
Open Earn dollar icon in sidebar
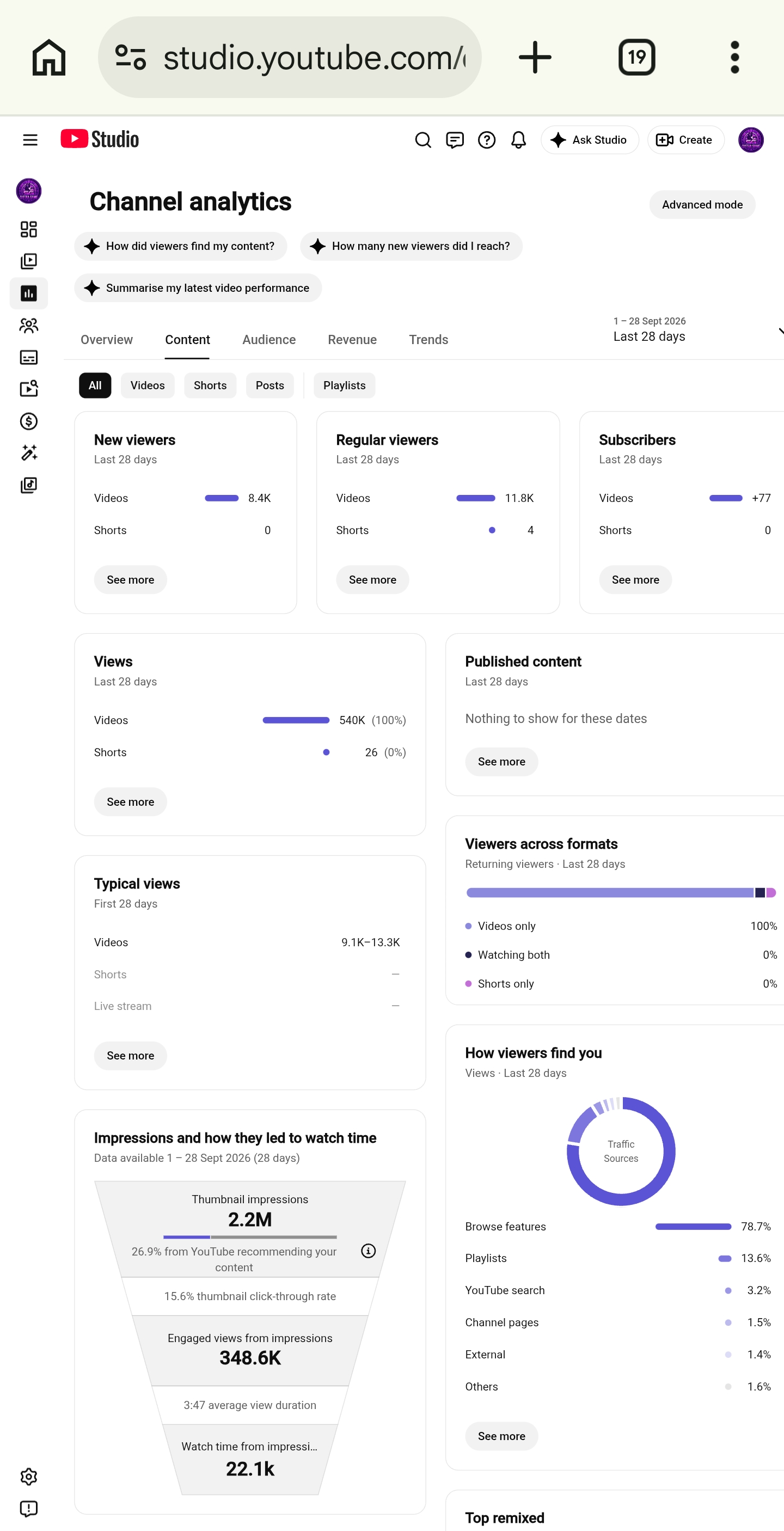click(28, 421)
